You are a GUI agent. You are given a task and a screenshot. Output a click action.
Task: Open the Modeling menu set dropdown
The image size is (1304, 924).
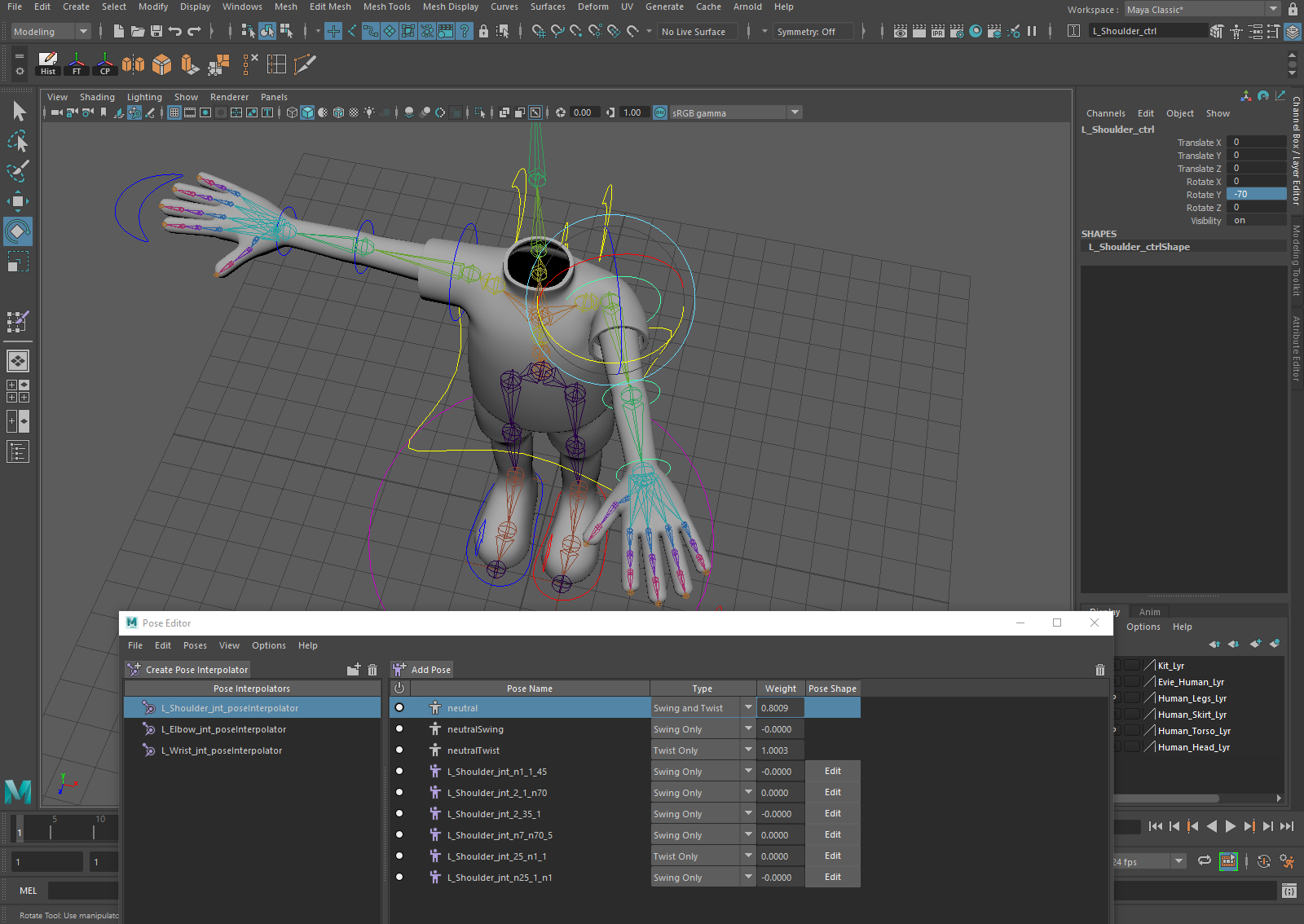click(82, 31)
